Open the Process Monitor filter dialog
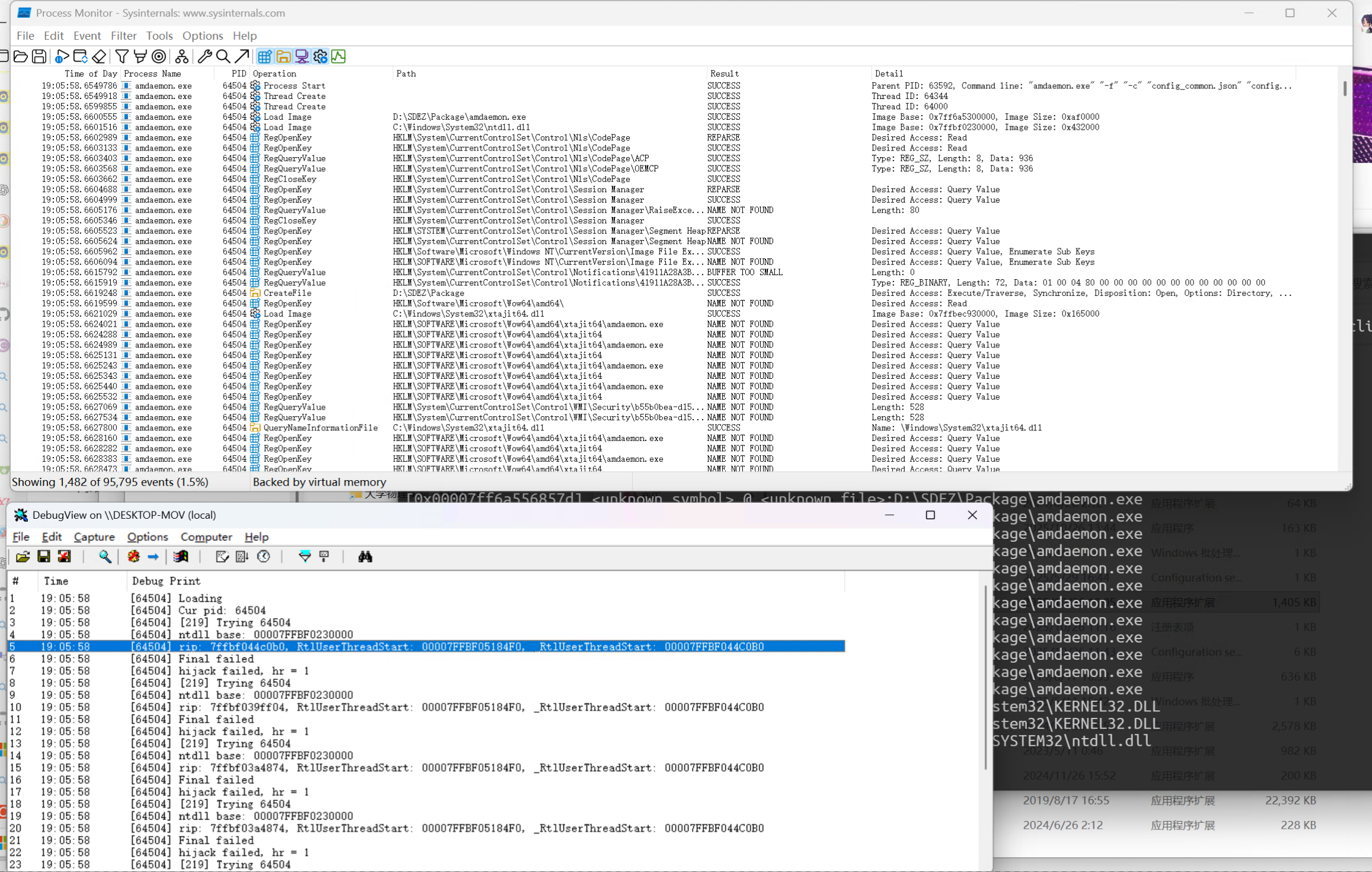This screenshot has height=872, width=1372. click(122, 56)
